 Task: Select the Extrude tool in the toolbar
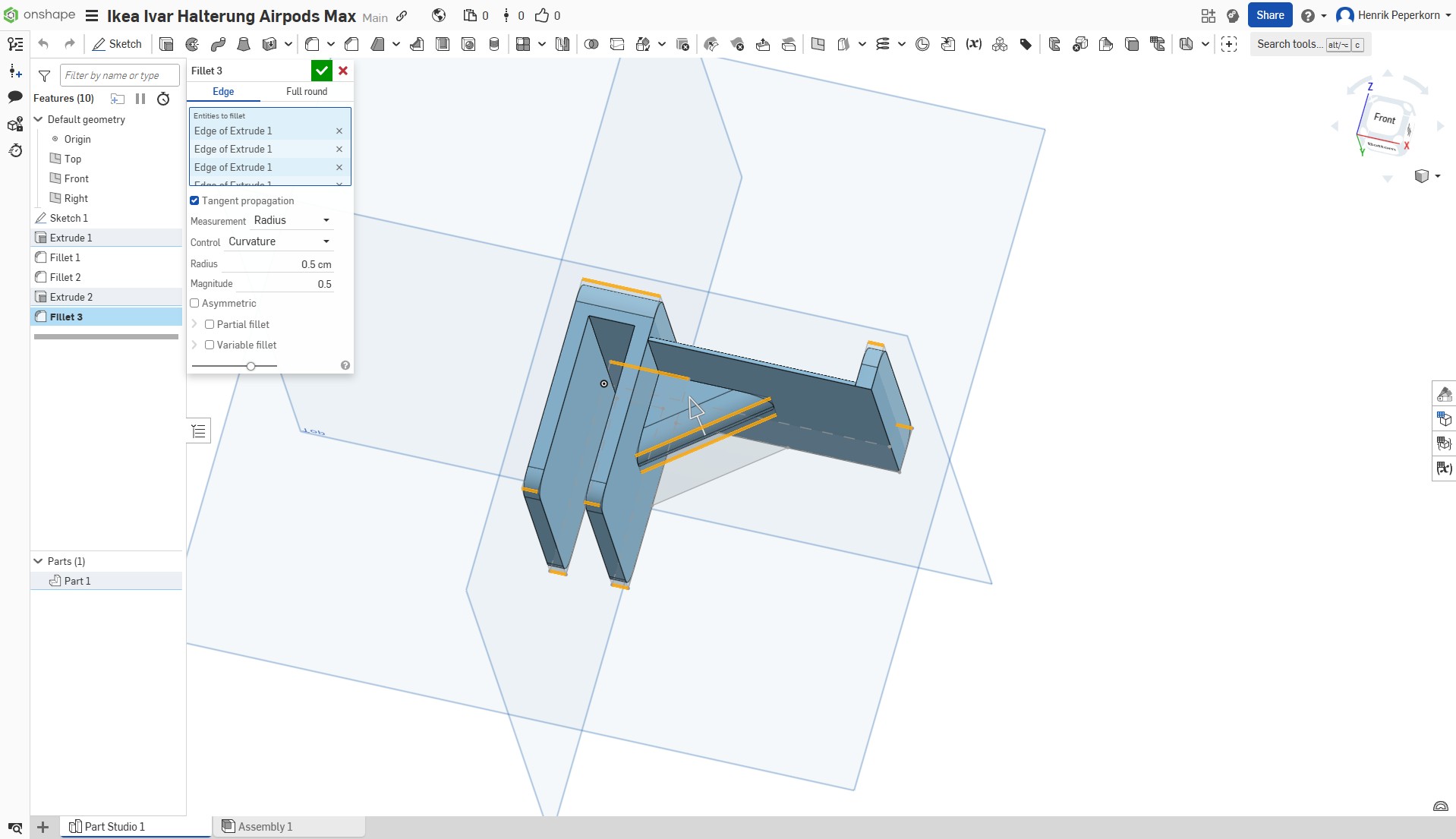click(x=166, y=44)
